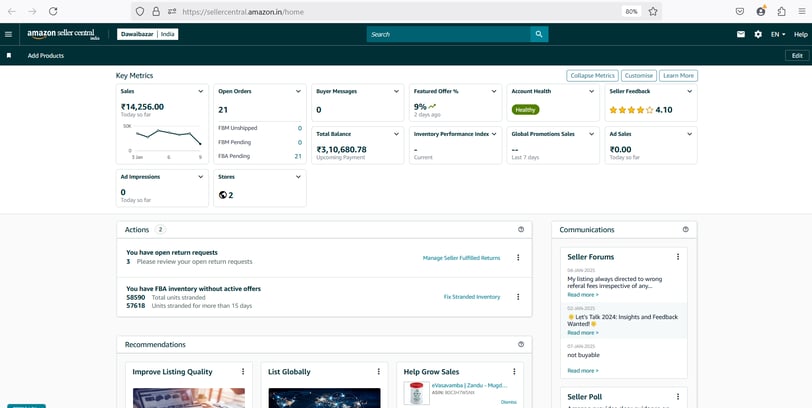
Task: Open the mail messages icon
Action: coord(741,34)
